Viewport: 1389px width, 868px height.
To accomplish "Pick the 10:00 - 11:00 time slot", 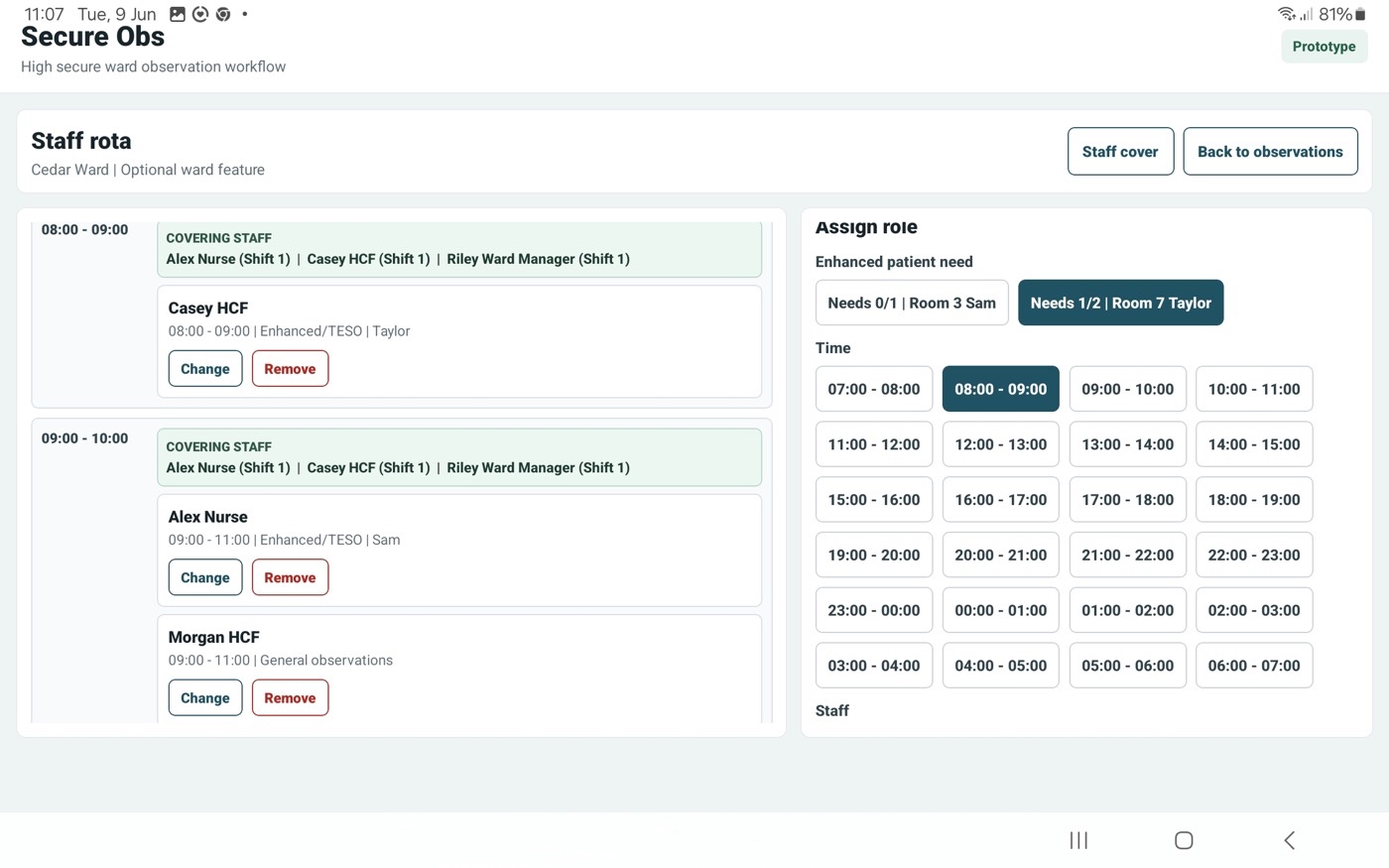I will (x=1254, y=389).
